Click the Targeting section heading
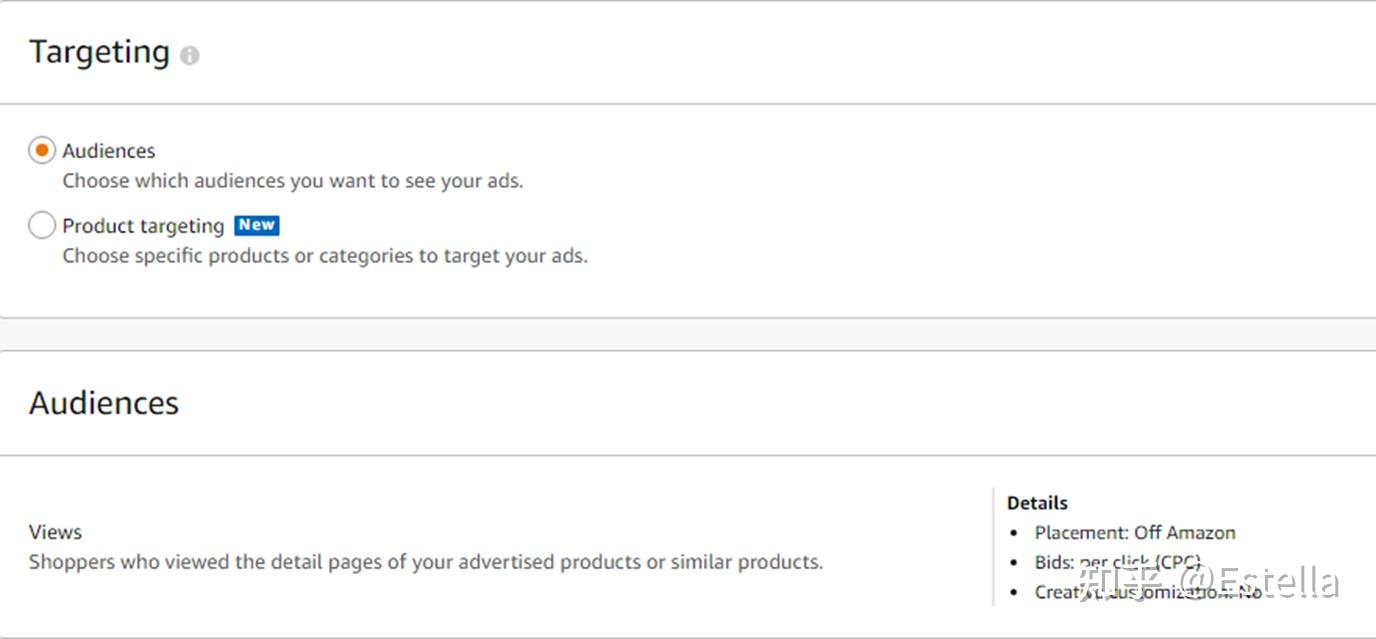 (100, 52)
